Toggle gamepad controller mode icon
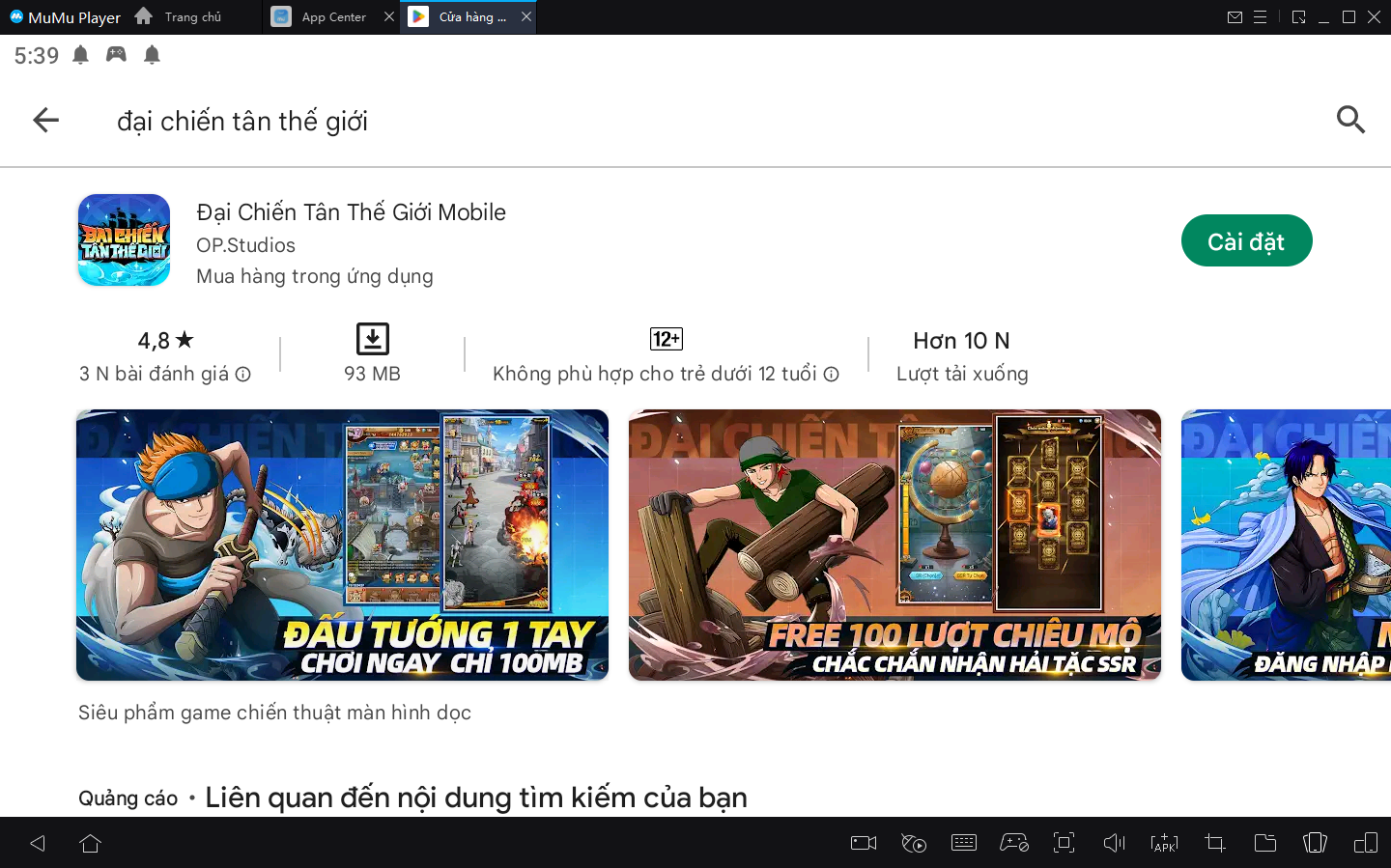 (1013, 843)
